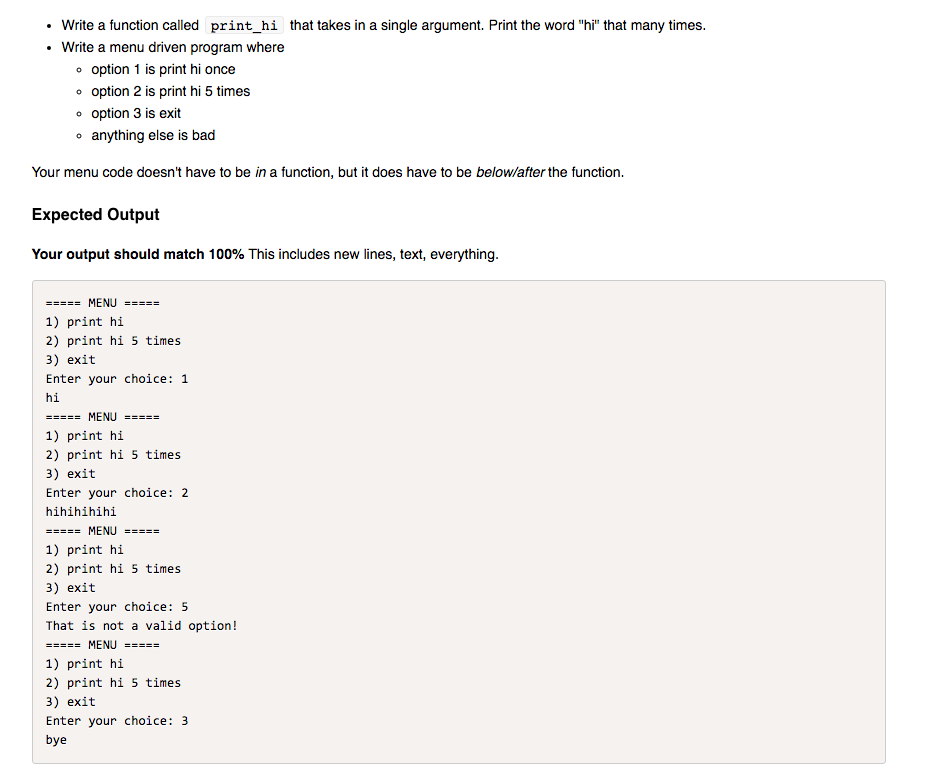Click the first '===== MENU =====' line
Image resolution: width=937 pixels, height=774 pixels.
pos(103,303)
